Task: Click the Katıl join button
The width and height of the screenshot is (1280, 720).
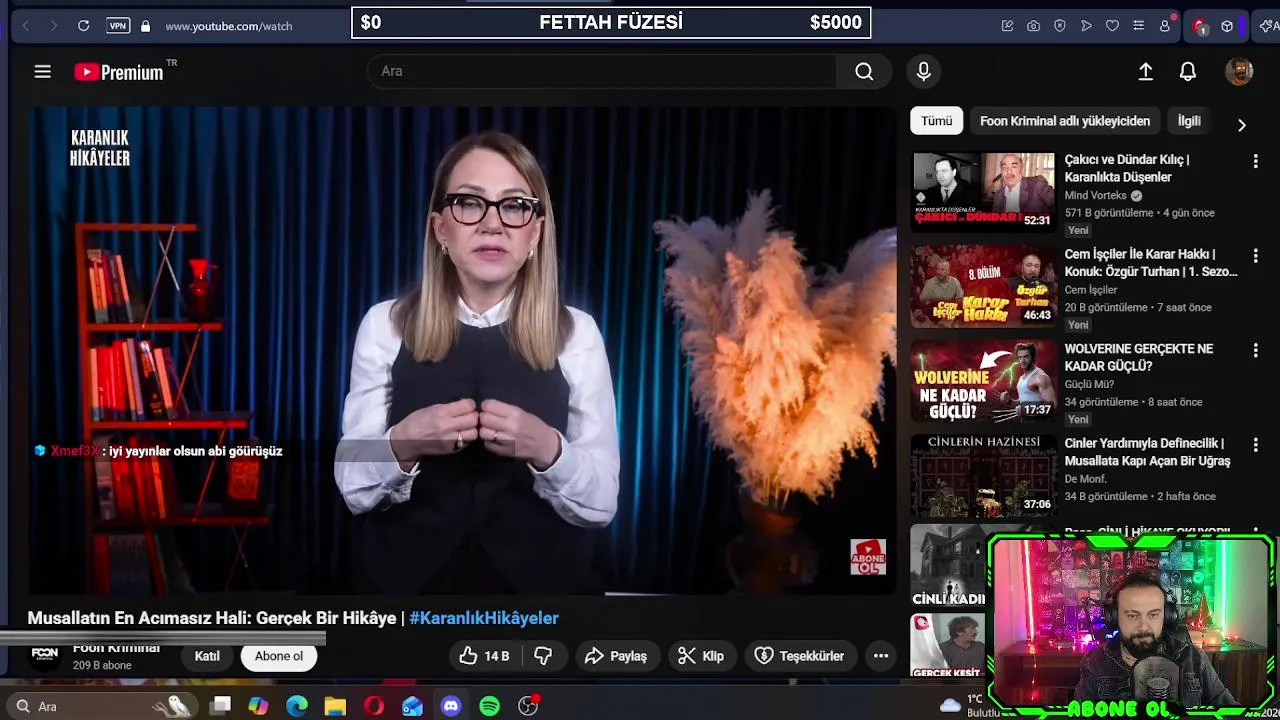Action: pos(207,656)
